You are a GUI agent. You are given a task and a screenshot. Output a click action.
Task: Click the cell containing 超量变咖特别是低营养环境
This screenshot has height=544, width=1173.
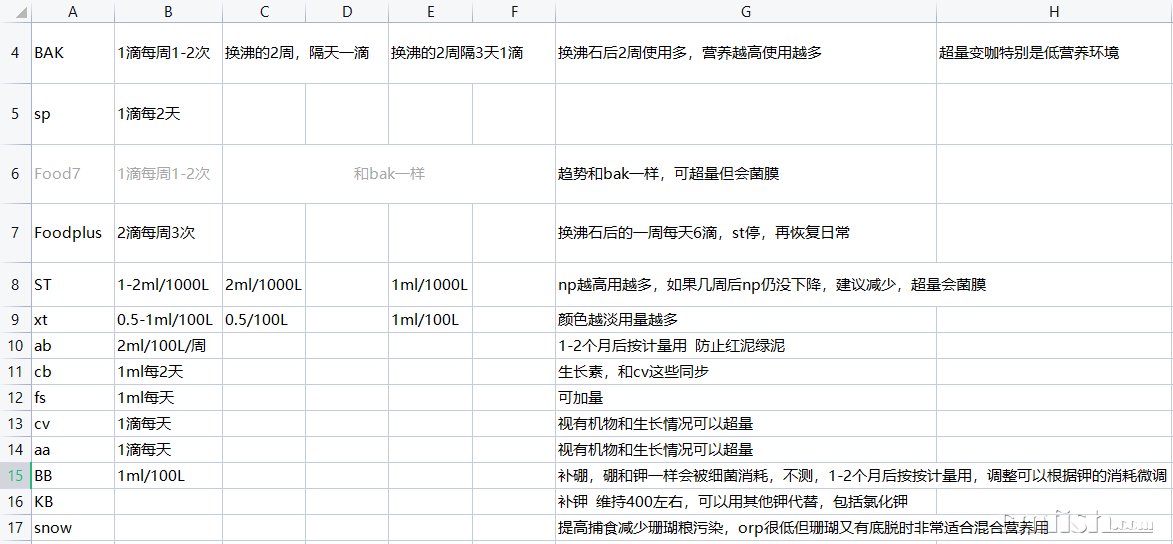tap(1054, 53)
